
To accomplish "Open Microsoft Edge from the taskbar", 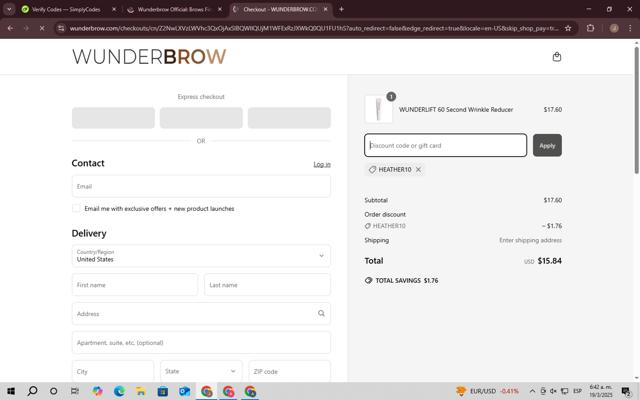I will coord(119,391).
